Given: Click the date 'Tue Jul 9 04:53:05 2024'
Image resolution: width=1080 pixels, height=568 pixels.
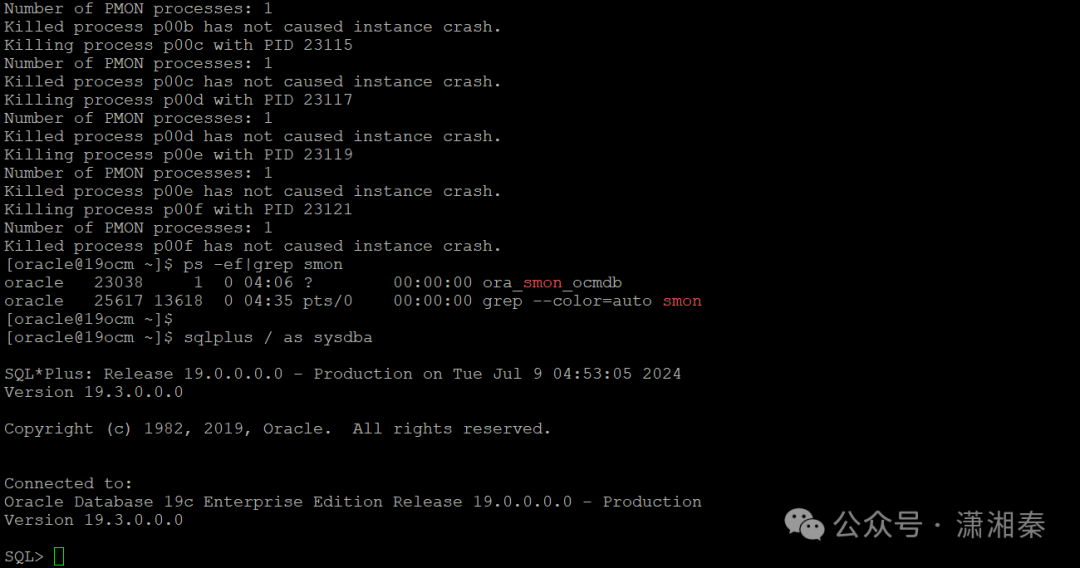Looking at the screenshot, I should [x=567, y=374].
